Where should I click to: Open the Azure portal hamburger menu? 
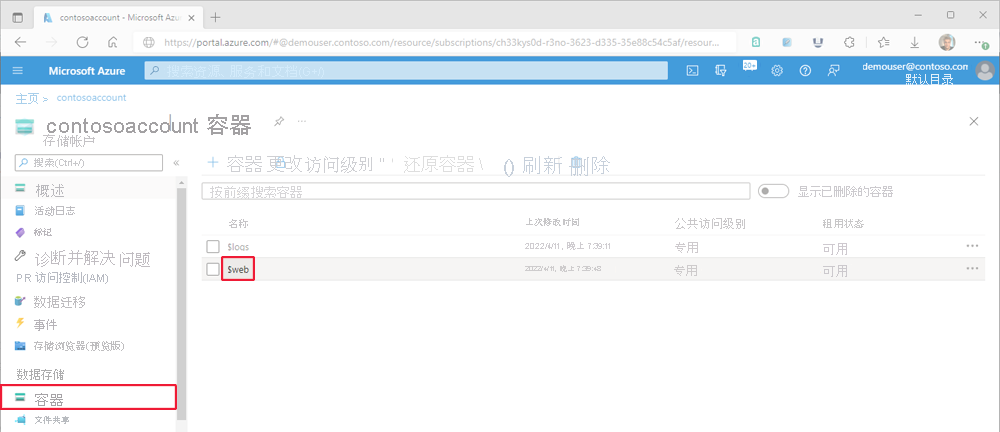point(17,71)
